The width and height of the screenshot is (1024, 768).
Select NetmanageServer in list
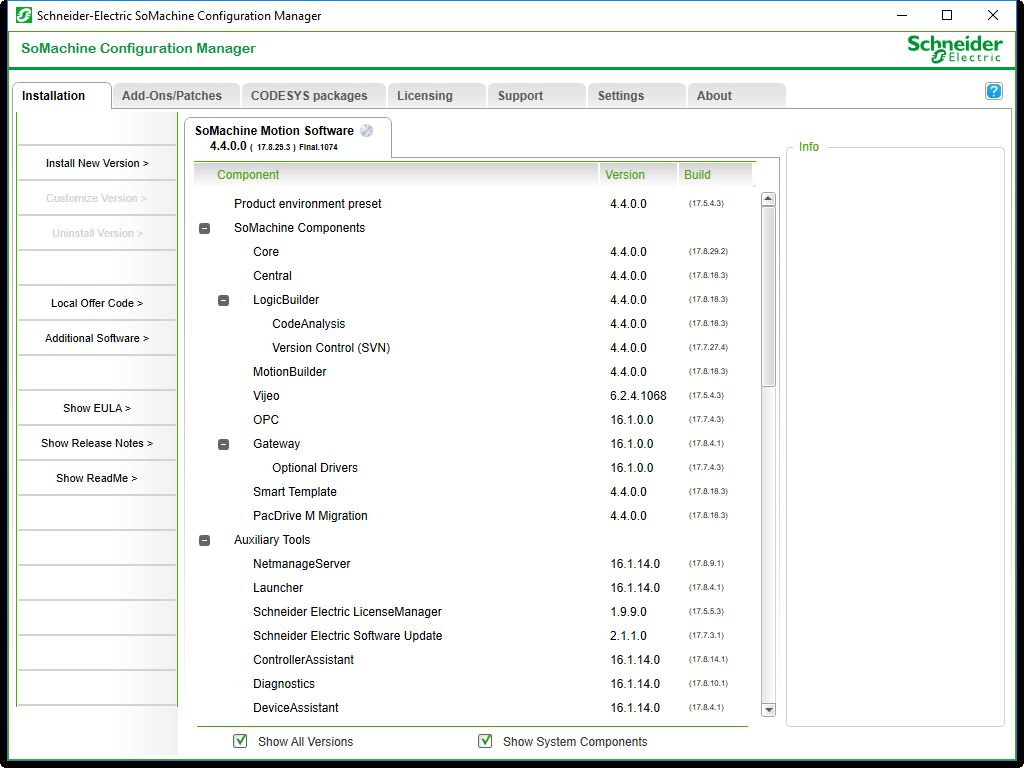[475, 564]
